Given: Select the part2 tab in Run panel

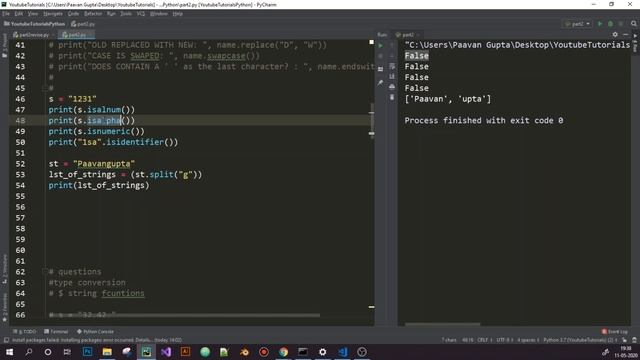Looking at the screenshot, I should (x=407, y=35).
